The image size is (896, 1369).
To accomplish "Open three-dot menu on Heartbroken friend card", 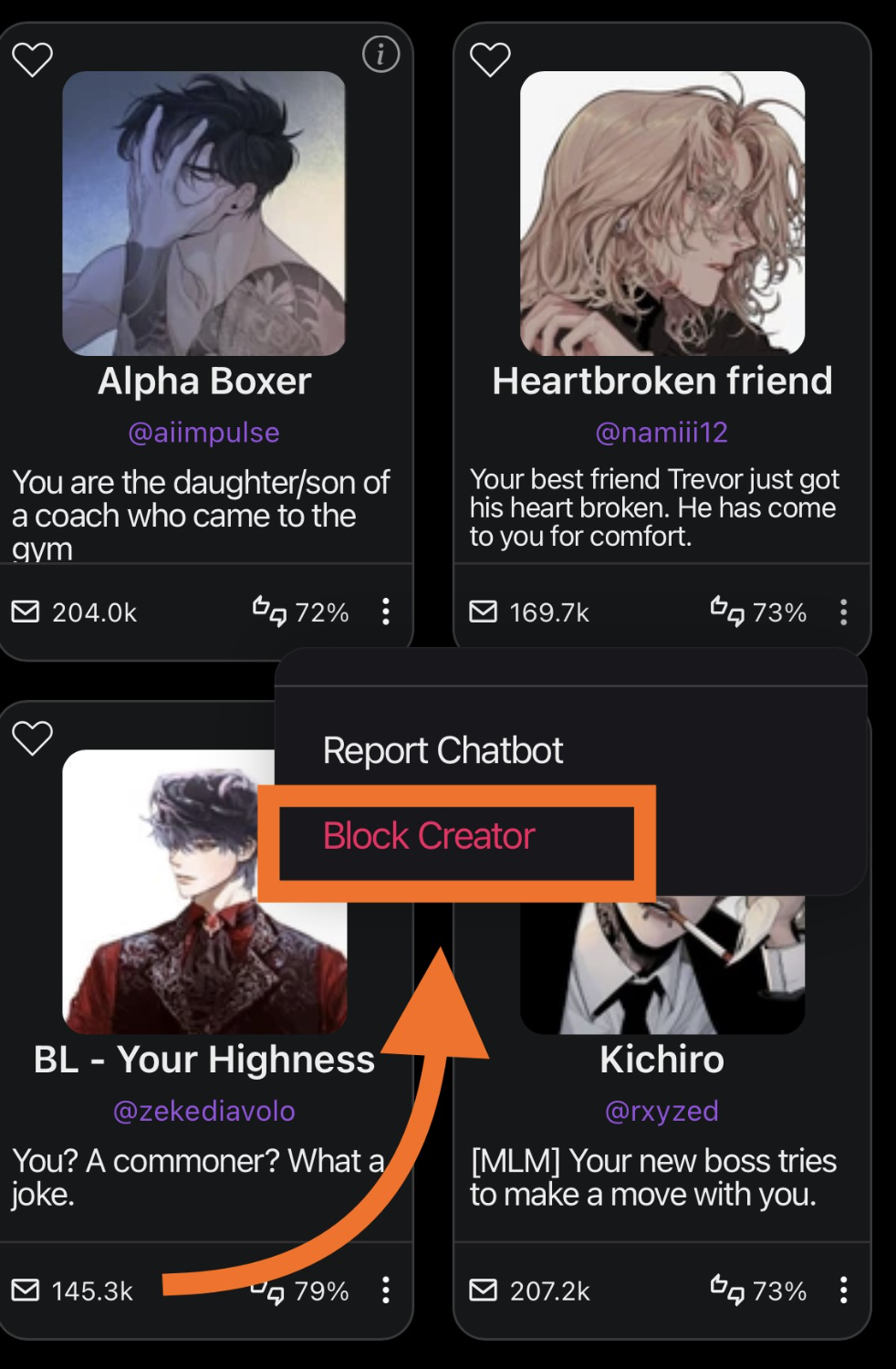I will (x=844, y=611).
